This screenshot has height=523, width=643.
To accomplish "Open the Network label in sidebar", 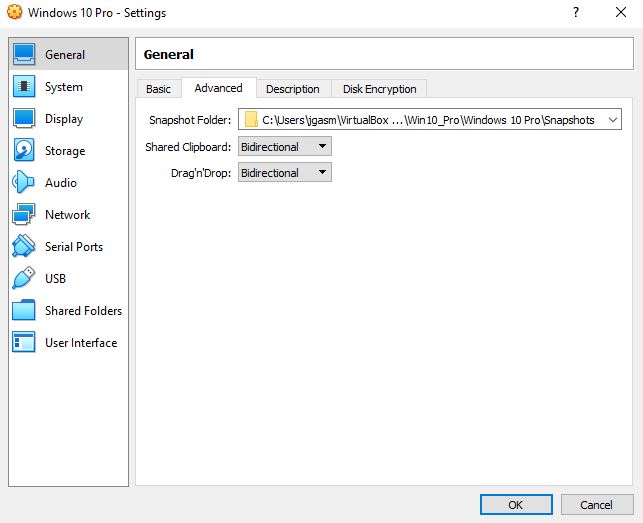I will tap(67, 215).
